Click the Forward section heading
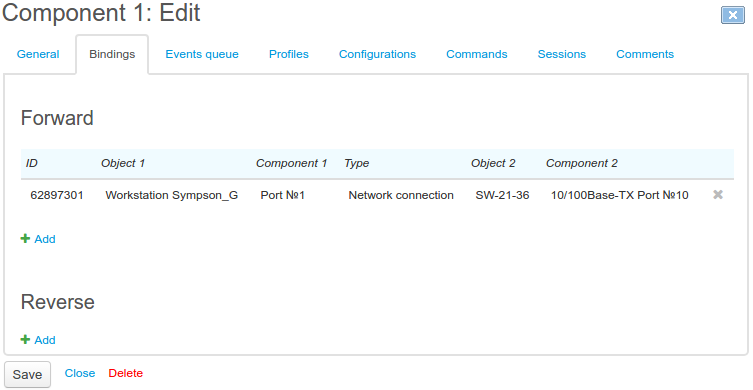753x390 pixels. click(x=57, y=118)
